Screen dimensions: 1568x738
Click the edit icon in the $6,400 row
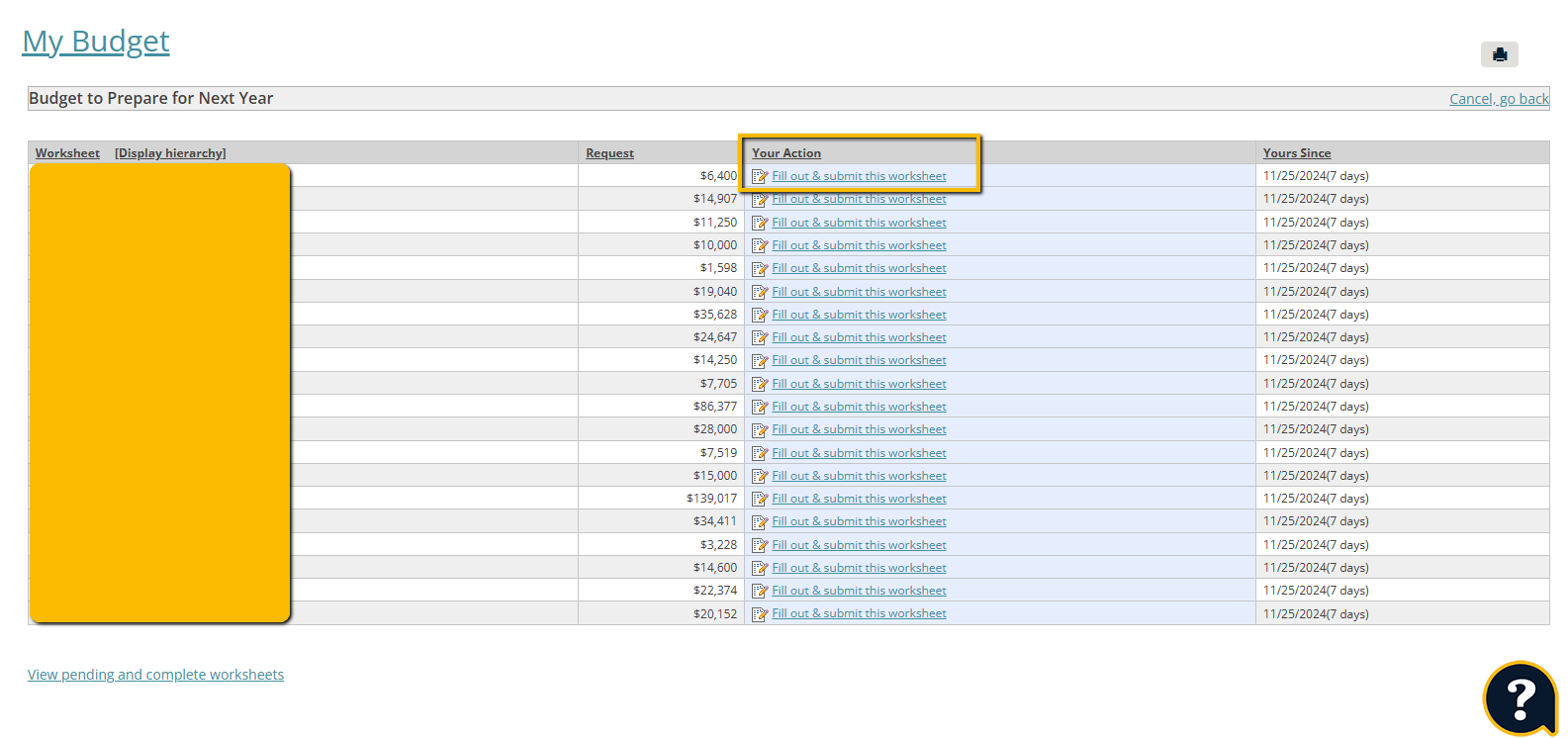point(760,177)
